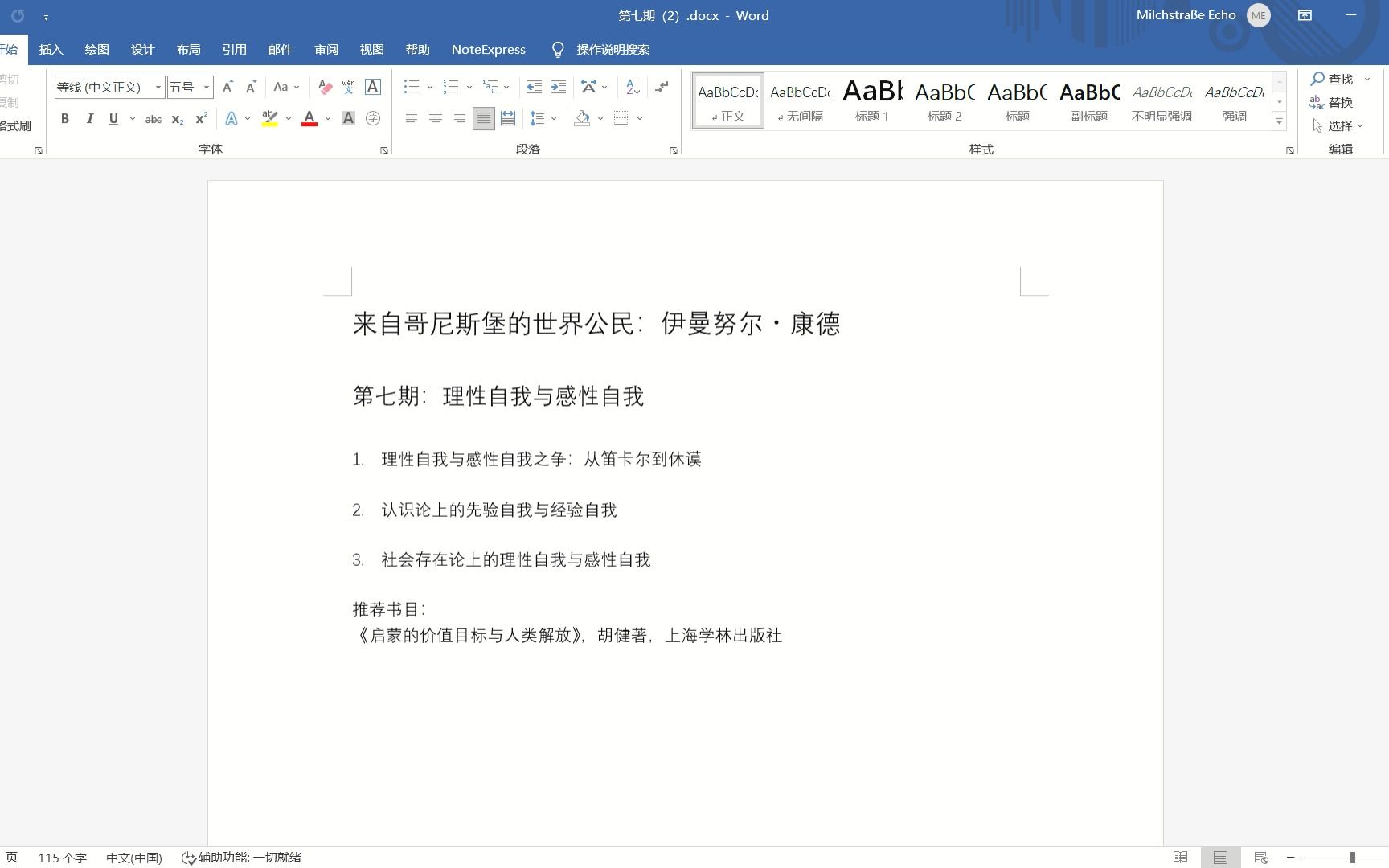Apply yellow text highlight color
This screenshot has width=1389, height=868.
(x=270, y=119)
